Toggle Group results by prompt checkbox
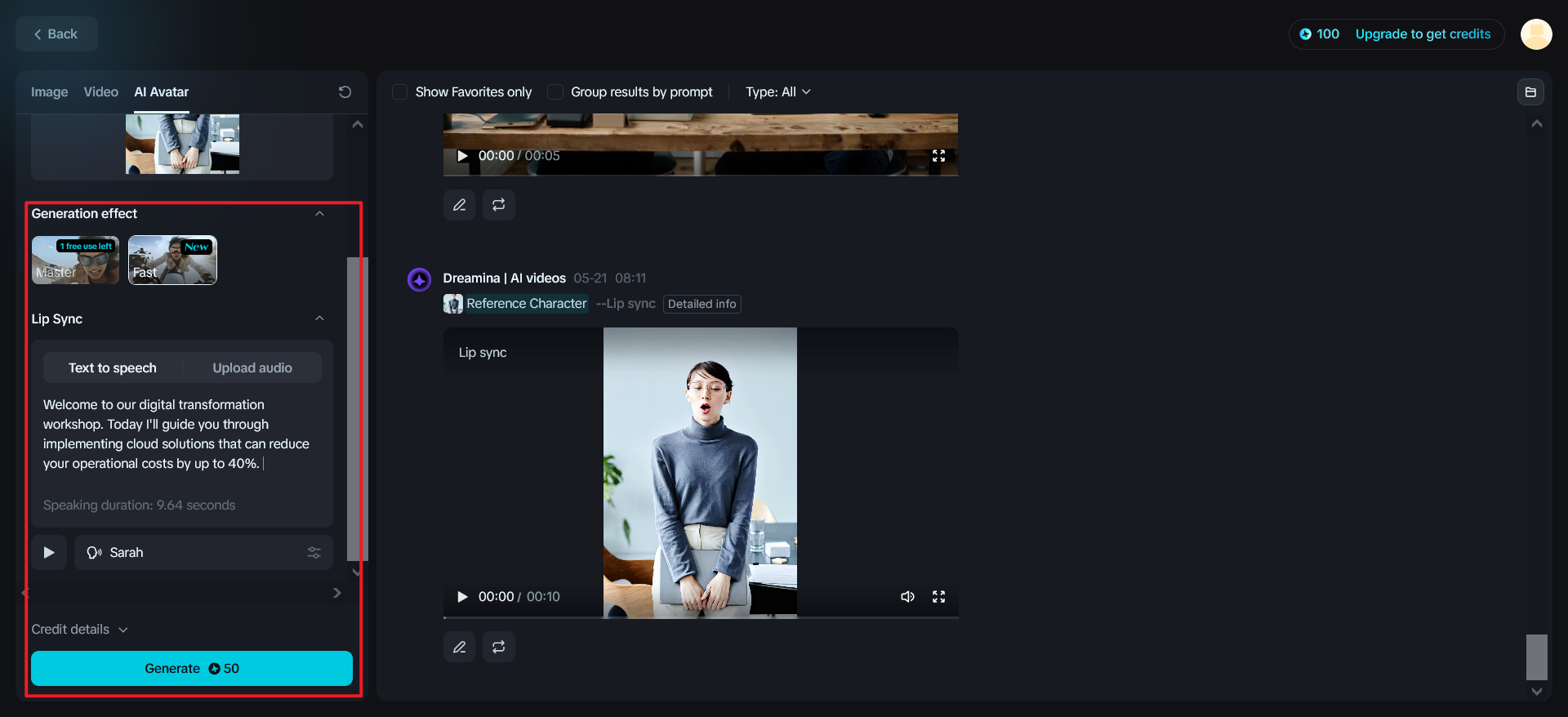Image resolution: width=1568 pixels, height=717 pixels. [555, 92]
